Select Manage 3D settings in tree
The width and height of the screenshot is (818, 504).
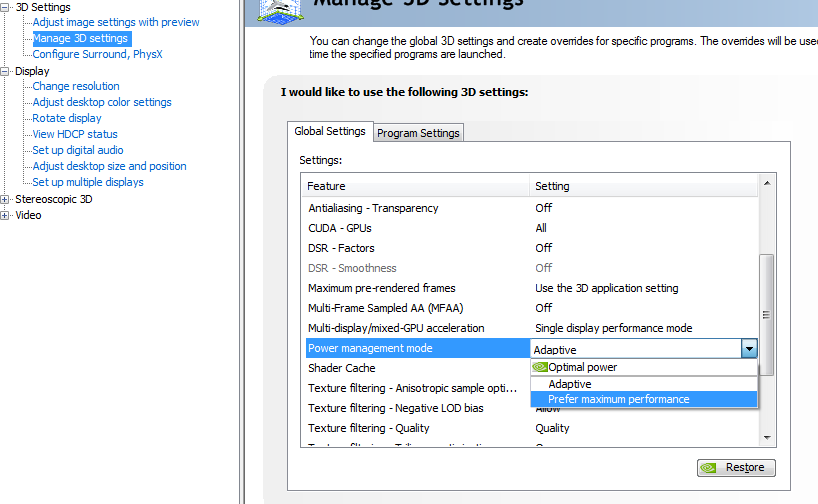80,38
